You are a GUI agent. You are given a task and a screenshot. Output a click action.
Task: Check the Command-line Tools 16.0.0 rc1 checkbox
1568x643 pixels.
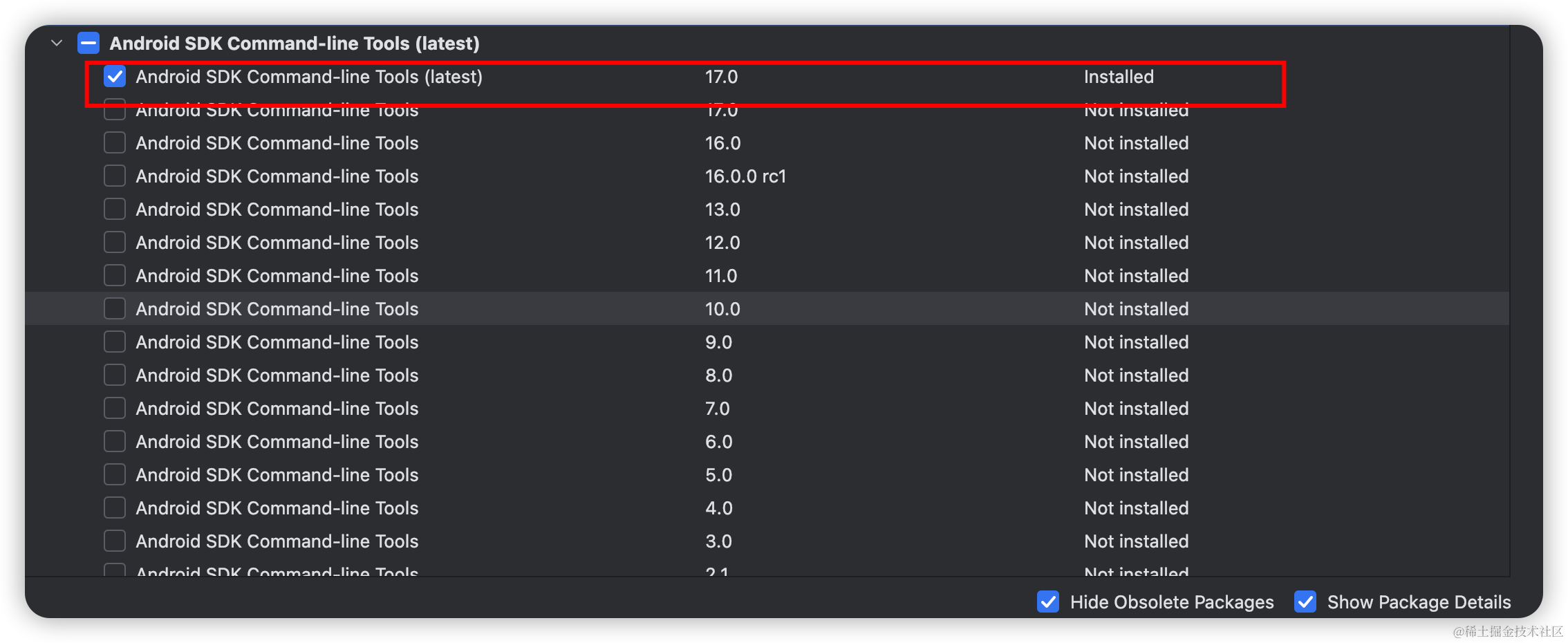tap(115, 176)
